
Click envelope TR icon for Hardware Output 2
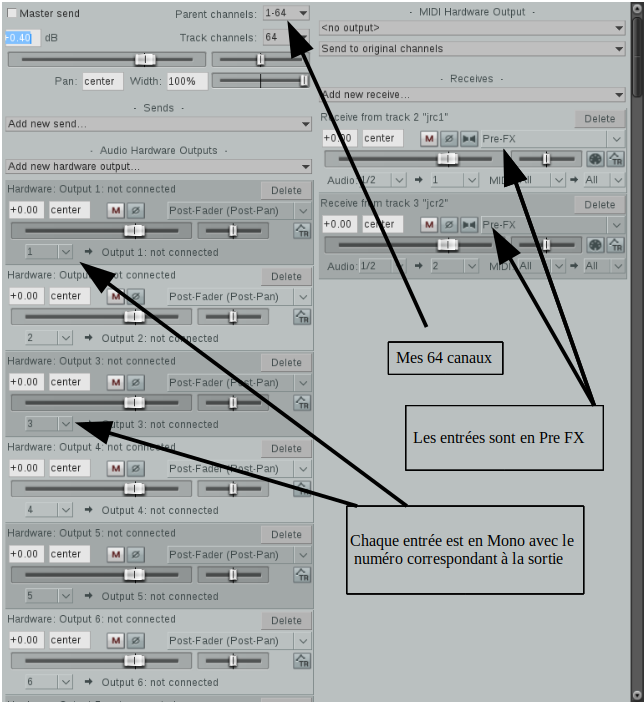302,317
